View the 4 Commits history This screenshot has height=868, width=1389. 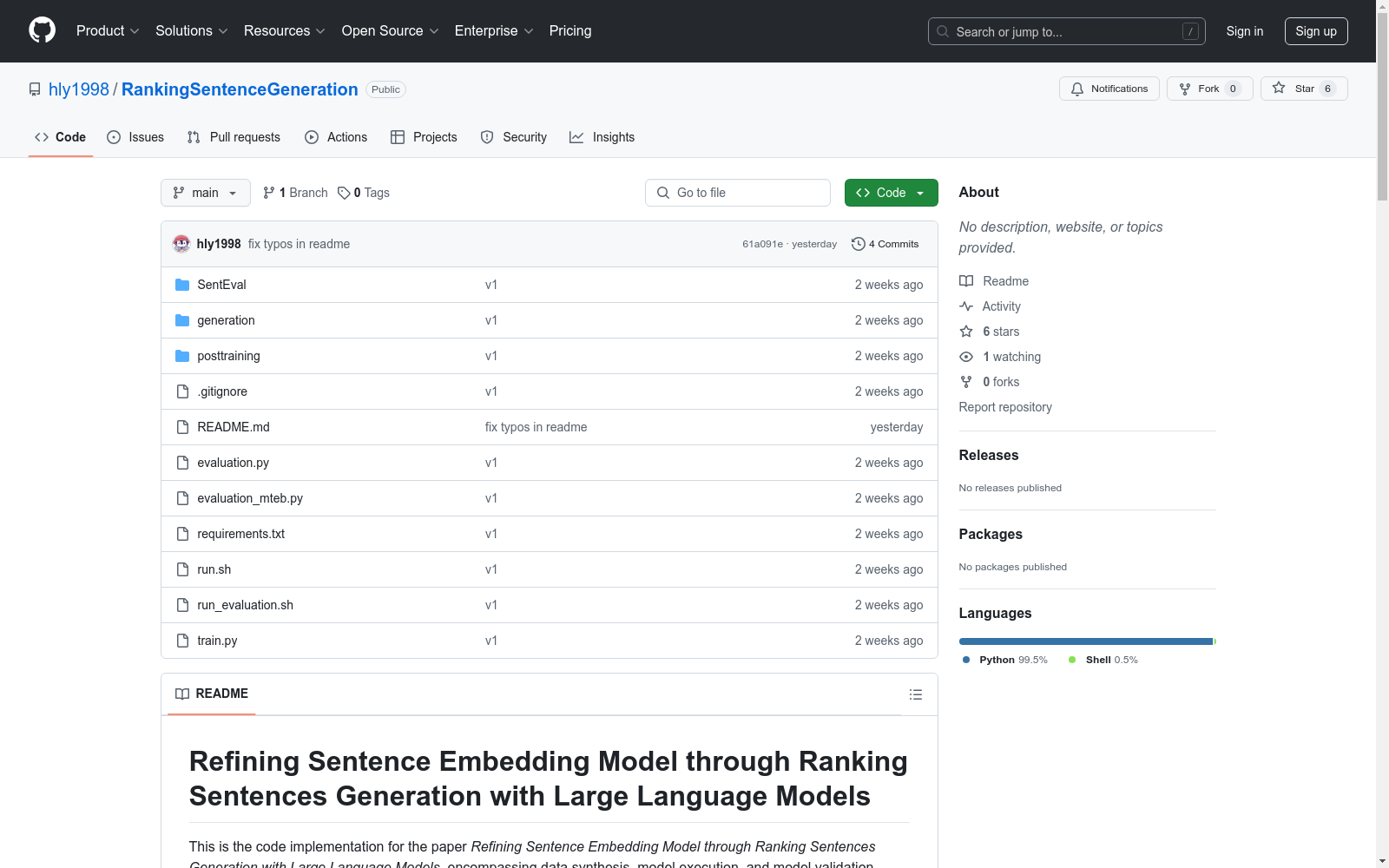[x=885, y=244]
